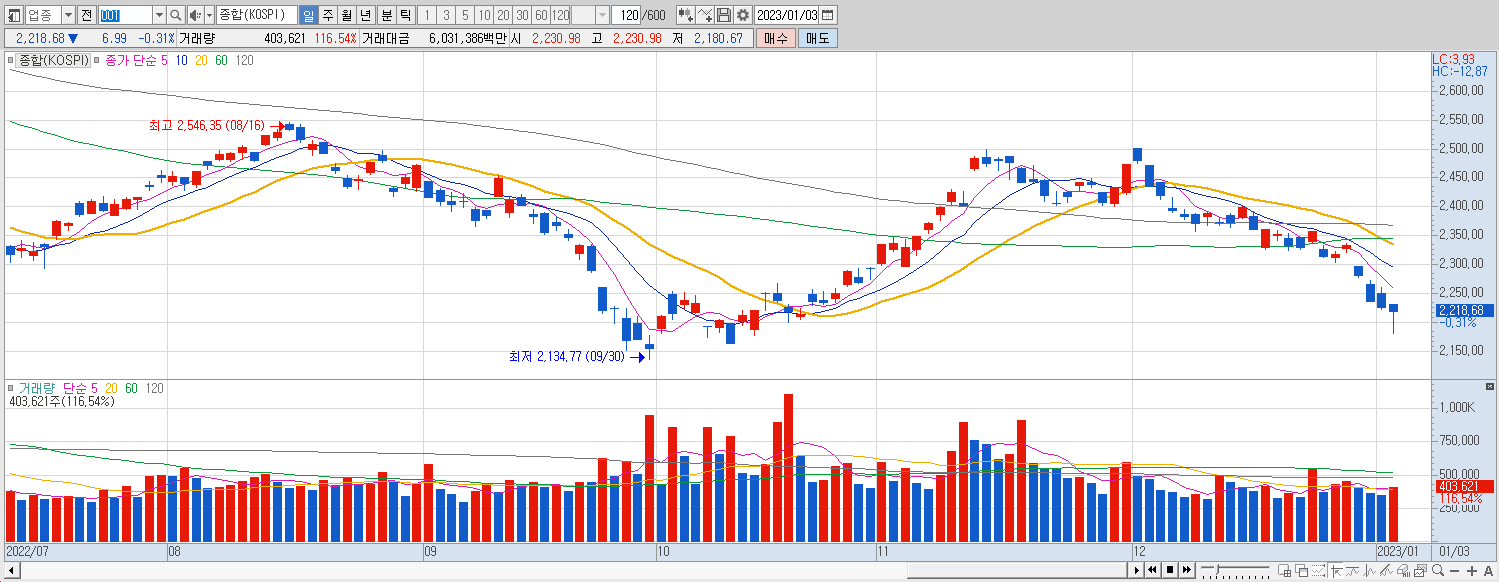Image resolution: width=1499 pixels, height=582 pixels.
Task: Click the diagonal trend line tool icon
Action: click(1386, 571)
